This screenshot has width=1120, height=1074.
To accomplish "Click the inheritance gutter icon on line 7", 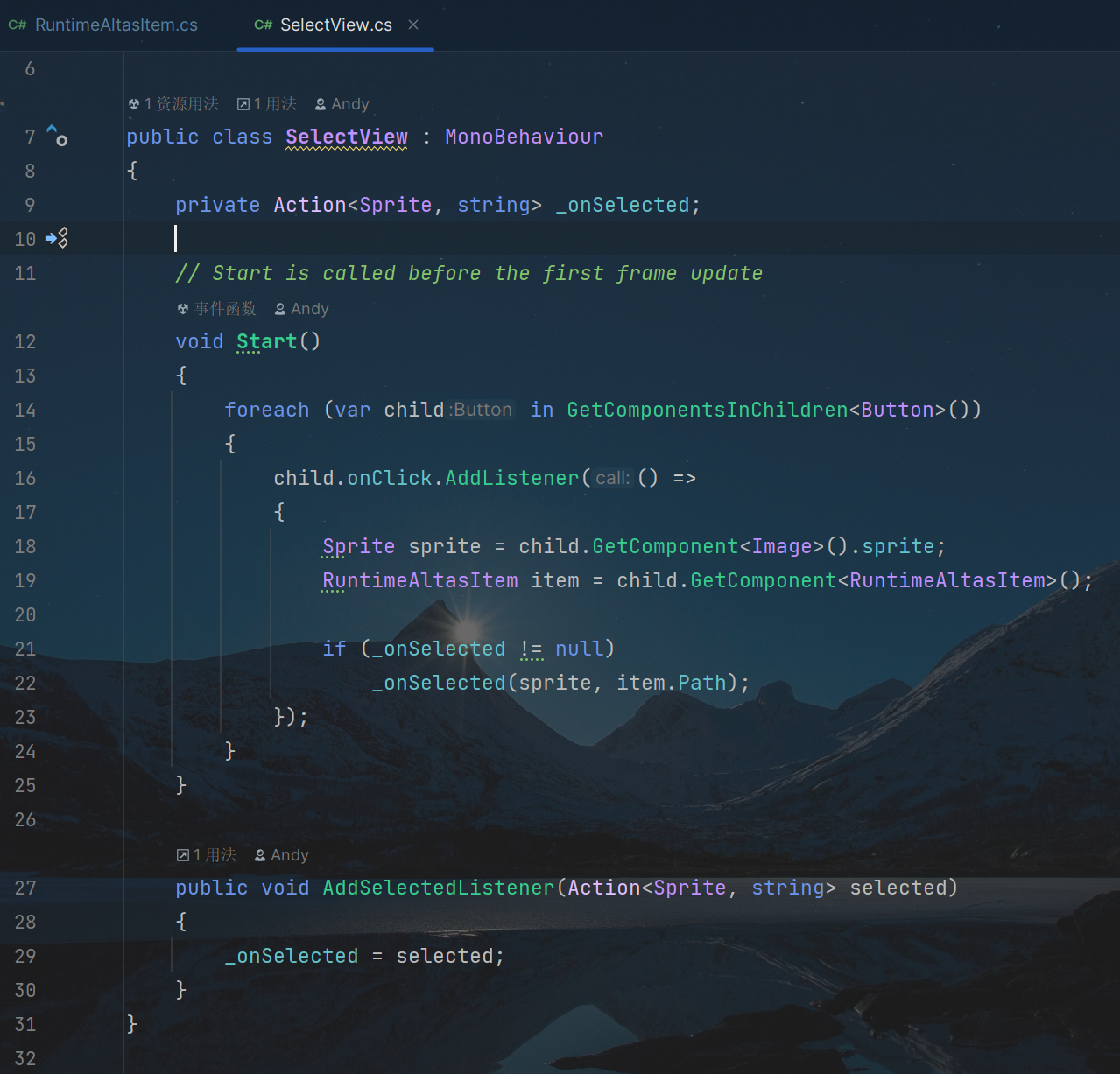I will tap(57, 136).
